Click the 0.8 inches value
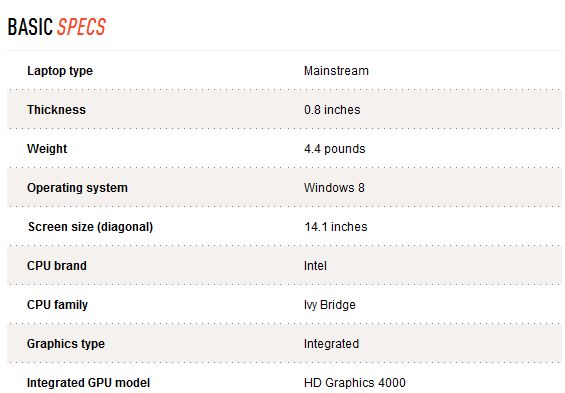The image size is (565, 393). (x=332, y=110)
